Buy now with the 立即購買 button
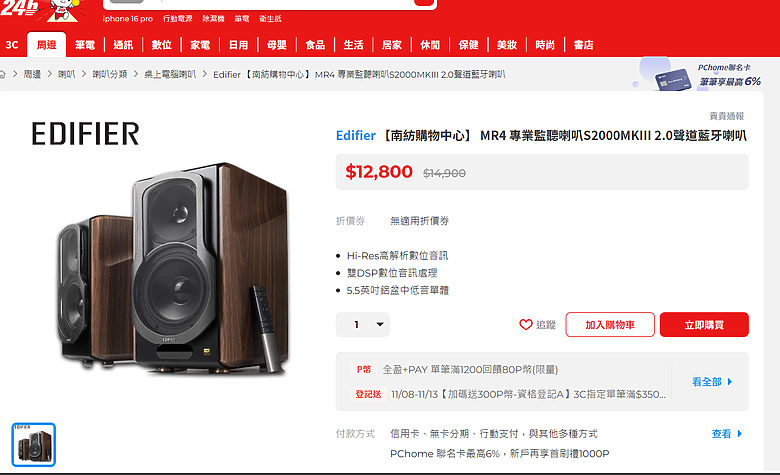This screenshot has height=475, width=780. [704, 325]
